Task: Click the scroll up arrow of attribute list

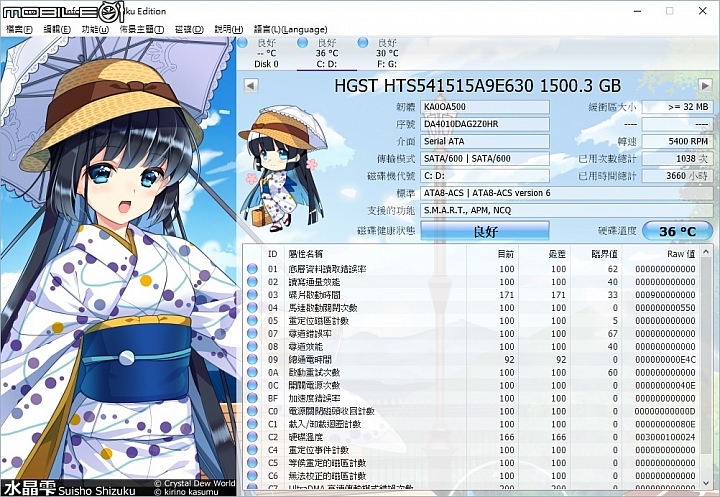Action: point(706,252)
